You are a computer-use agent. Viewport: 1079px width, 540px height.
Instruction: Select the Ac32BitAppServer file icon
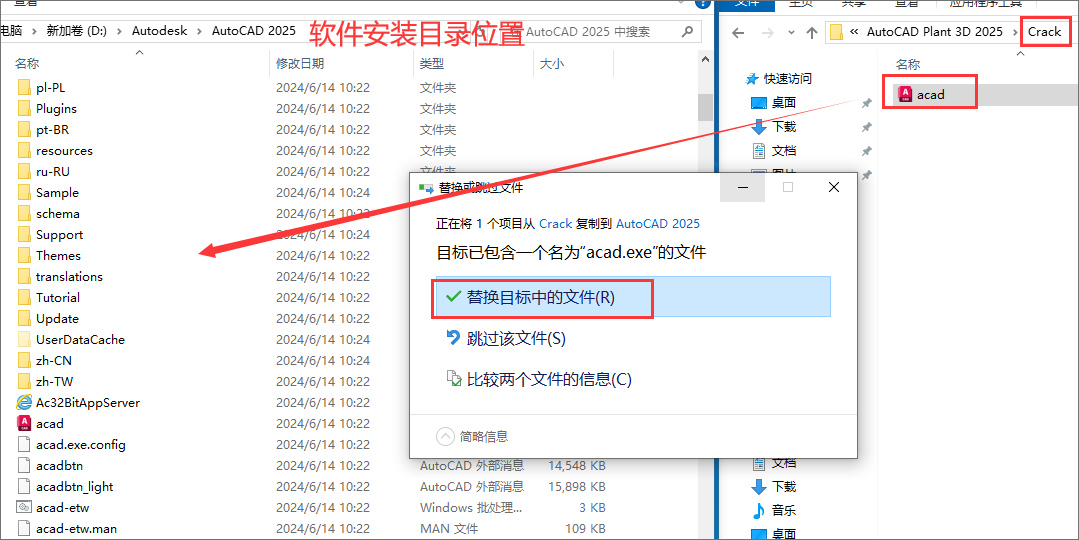point(24,402)
